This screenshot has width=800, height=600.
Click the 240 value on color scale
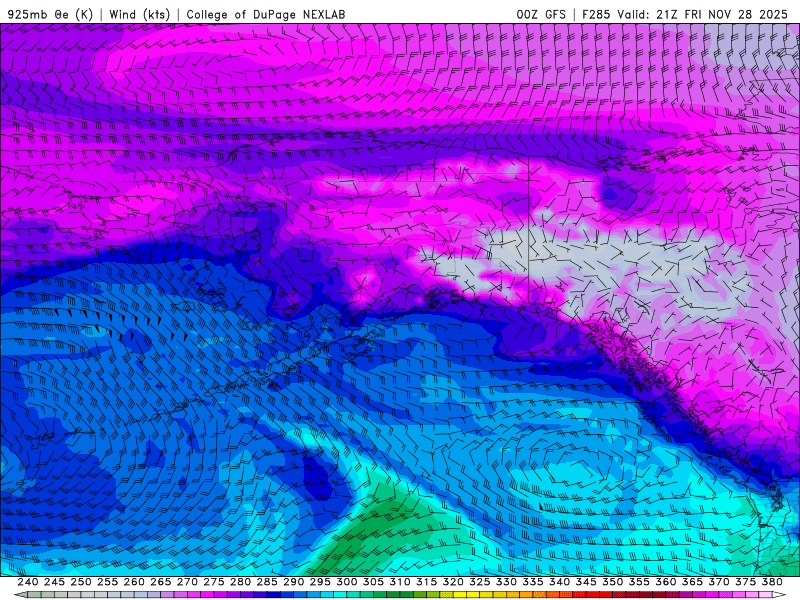point(28,582)
